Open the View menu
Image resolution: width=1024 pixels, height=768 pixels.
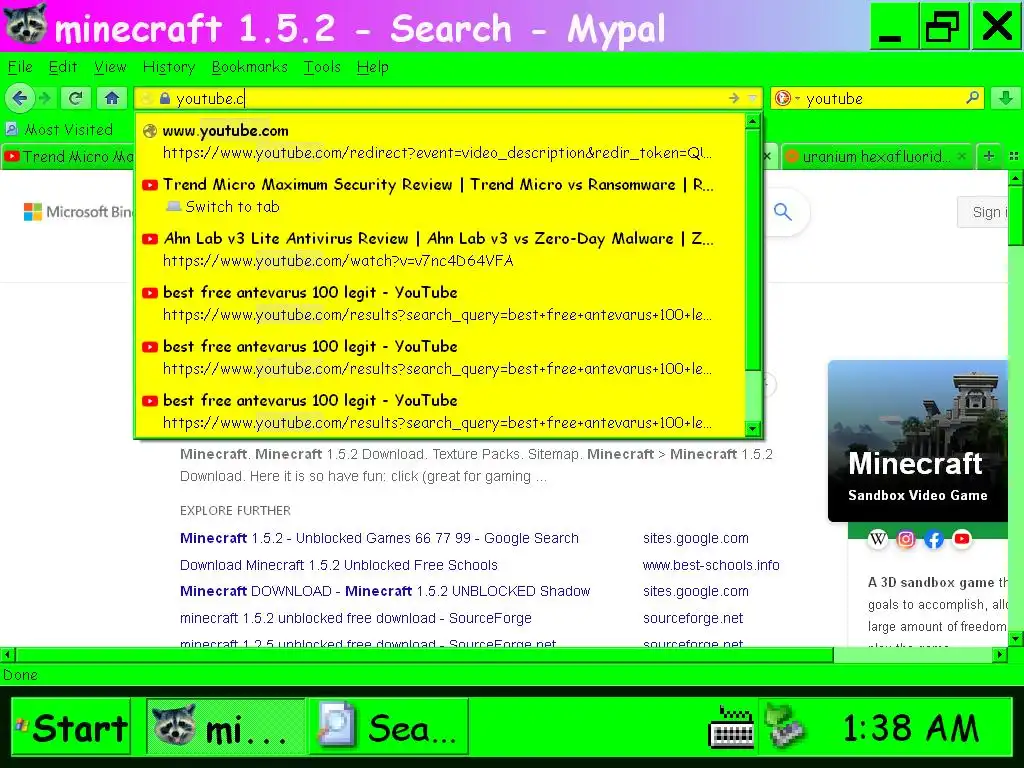pos(110,67)
